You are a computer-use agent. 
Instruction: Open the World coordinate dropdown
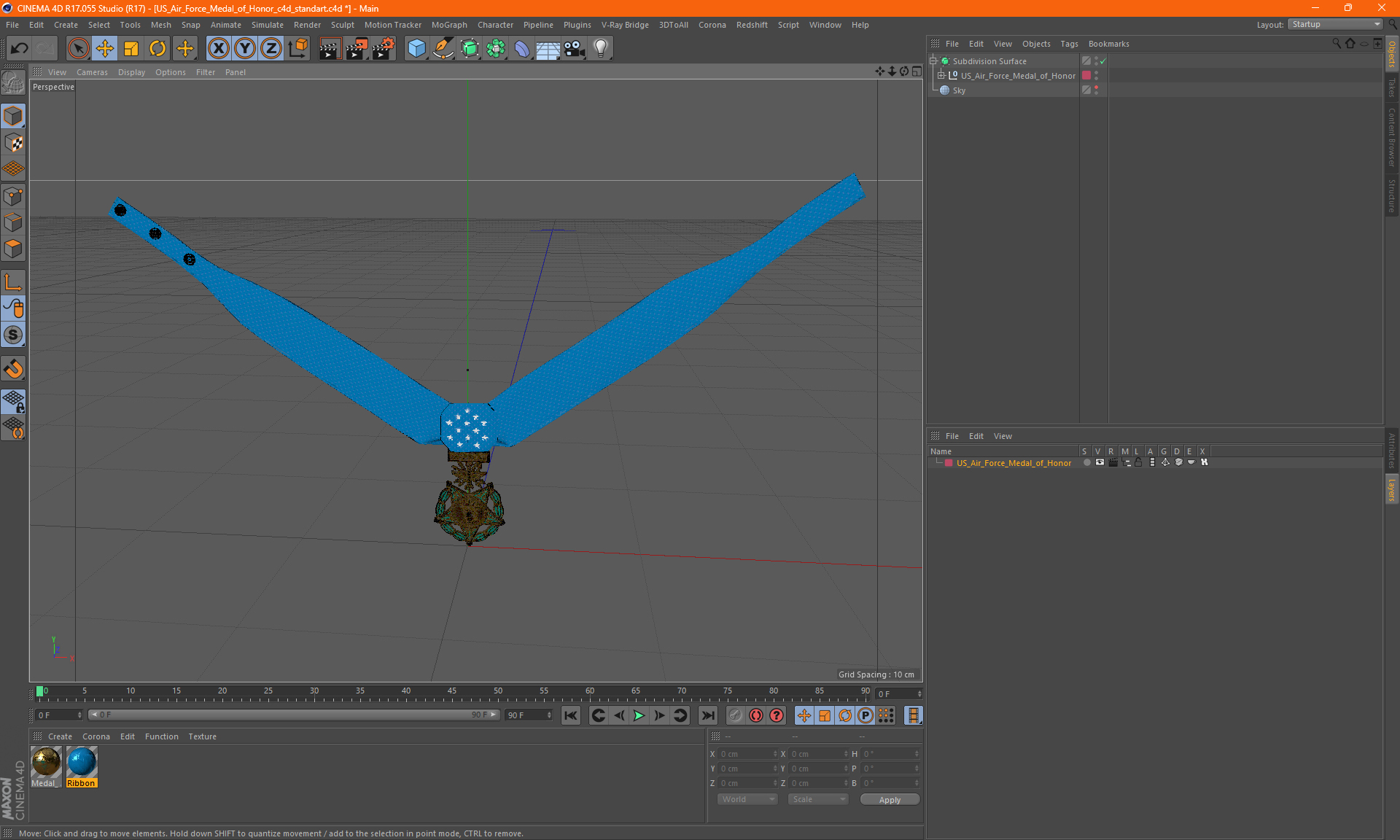click(747, 799)
